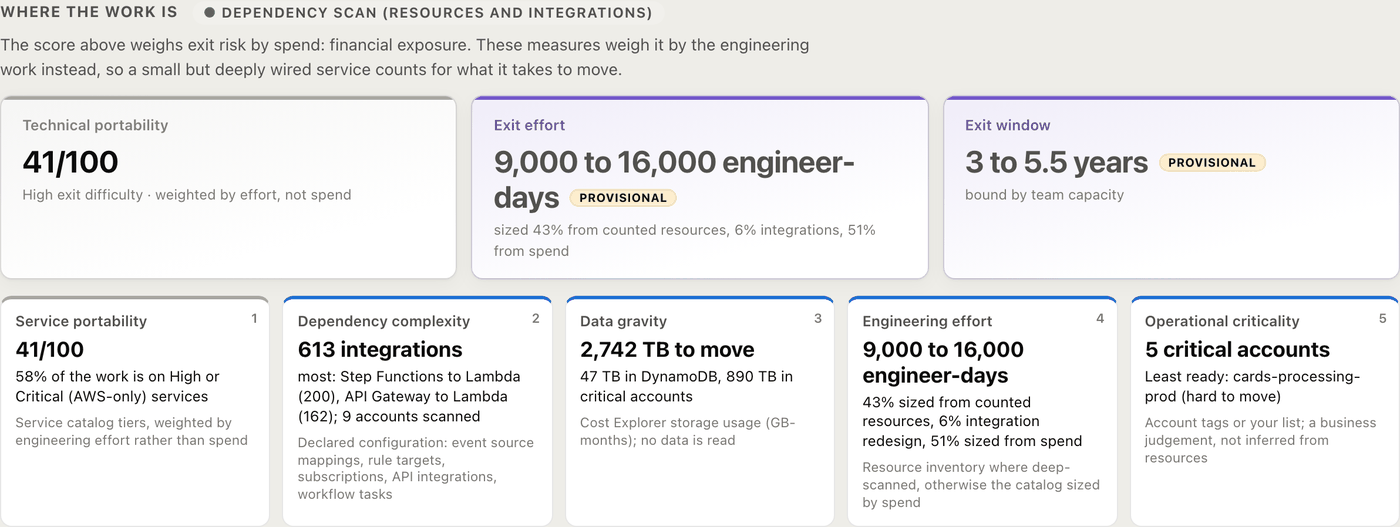Click card number 4 on Engineering effort
The height and width of the screenshot is (527, 1400).
click(x=1100, y=318)
